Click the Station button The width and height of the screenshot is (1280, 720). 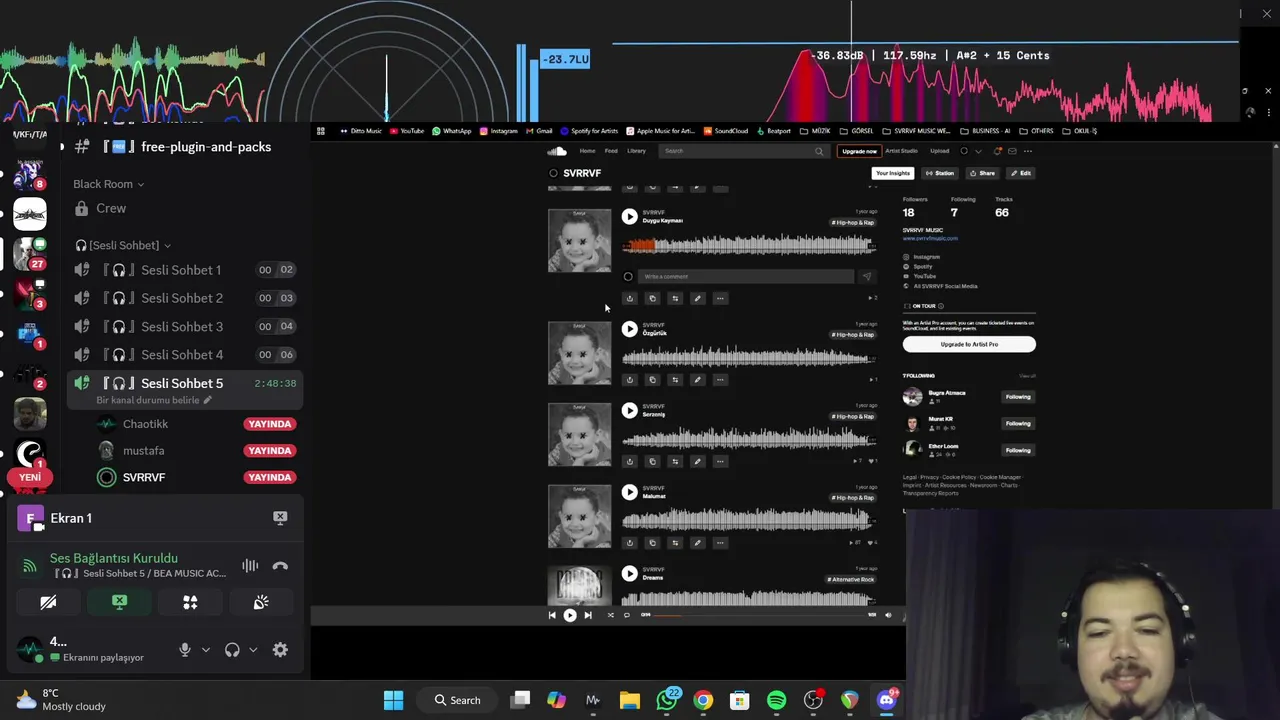click(x=940, y=173)
